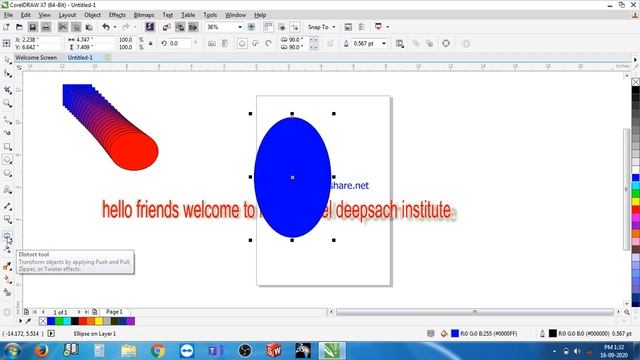This screenshot has height=360, width=640.
Task: Cut the selected object
Action: 62,27
